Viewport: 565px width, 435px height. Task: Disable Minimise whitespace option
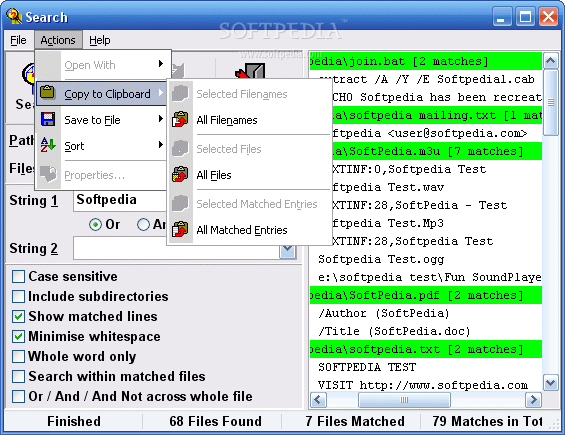point(18,336)
